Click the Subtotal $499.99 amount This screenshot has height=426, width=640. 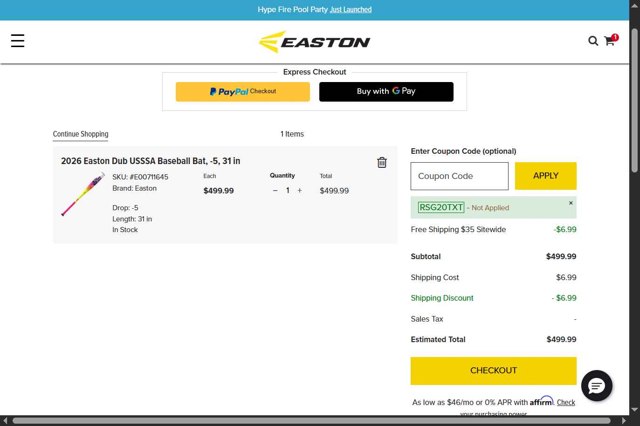[561, 256]
